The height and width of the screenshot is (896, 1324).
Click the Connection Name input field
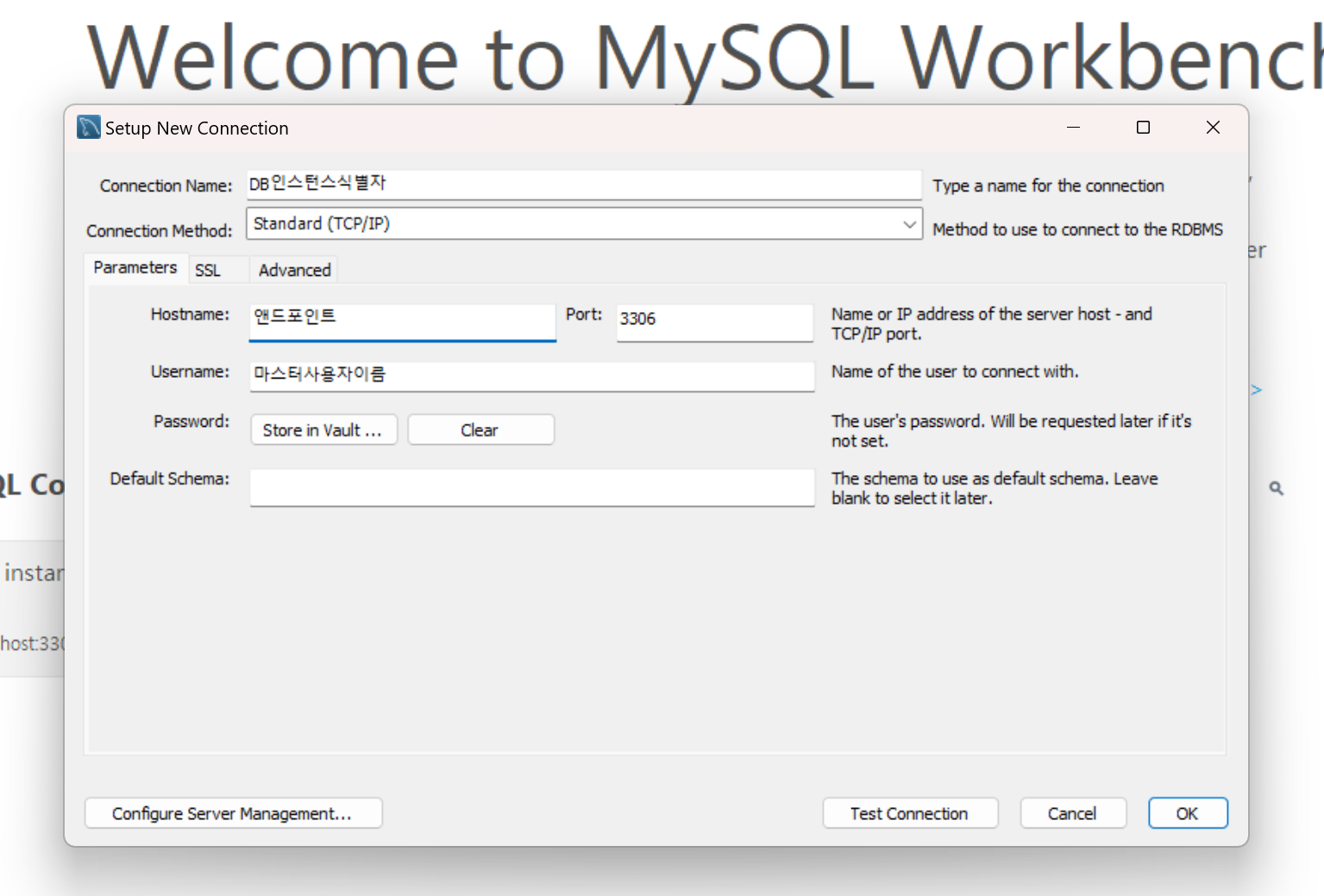584,184
